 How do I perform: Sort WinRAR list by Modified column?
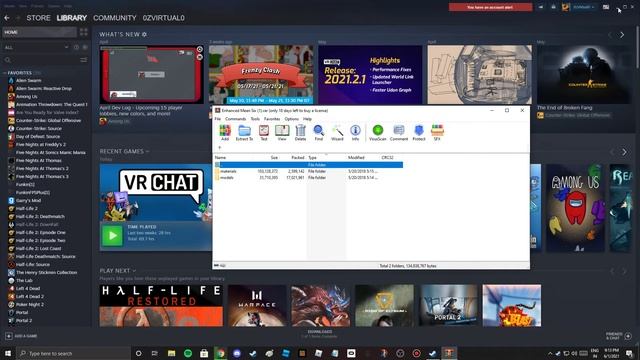356,158
